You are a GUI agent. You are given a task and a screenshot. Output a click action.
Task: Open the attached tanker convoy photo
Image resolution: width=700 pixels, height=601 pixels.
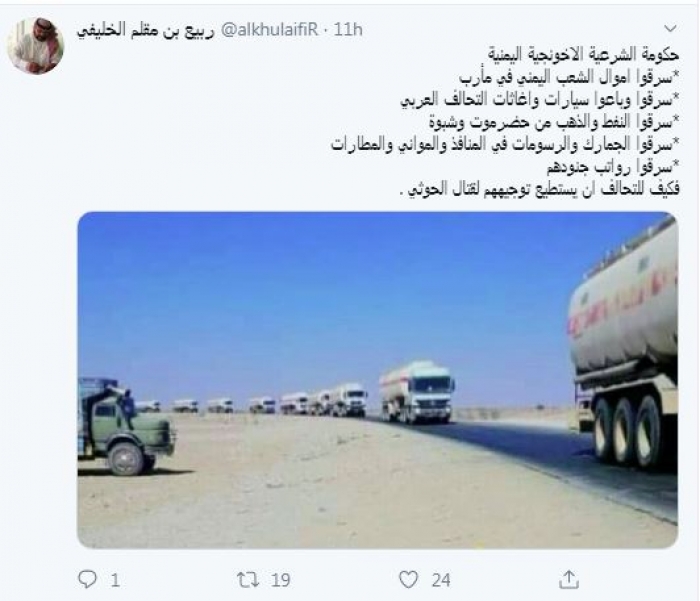tap(378, 380)
